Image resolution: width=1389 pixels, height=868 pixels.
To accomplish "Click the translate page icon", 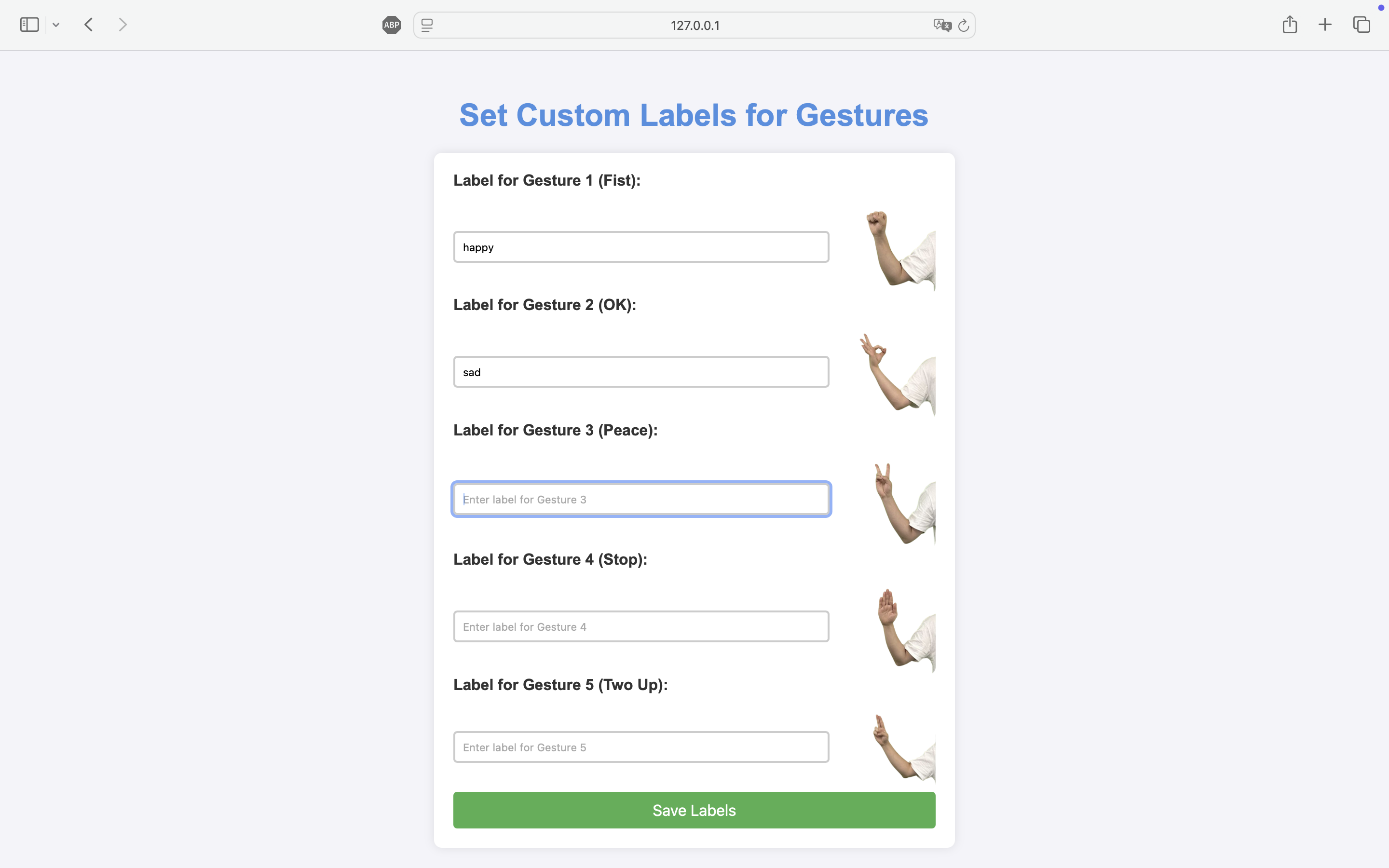I will point(942,25).
